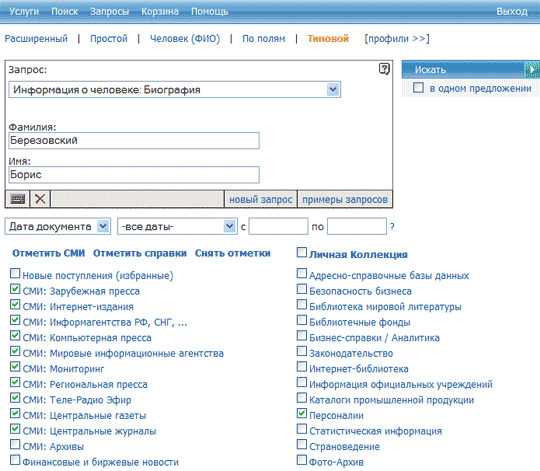Open '-все даты-' dropdown
Viewport: 540px width, 471px height.
point(177,227)
